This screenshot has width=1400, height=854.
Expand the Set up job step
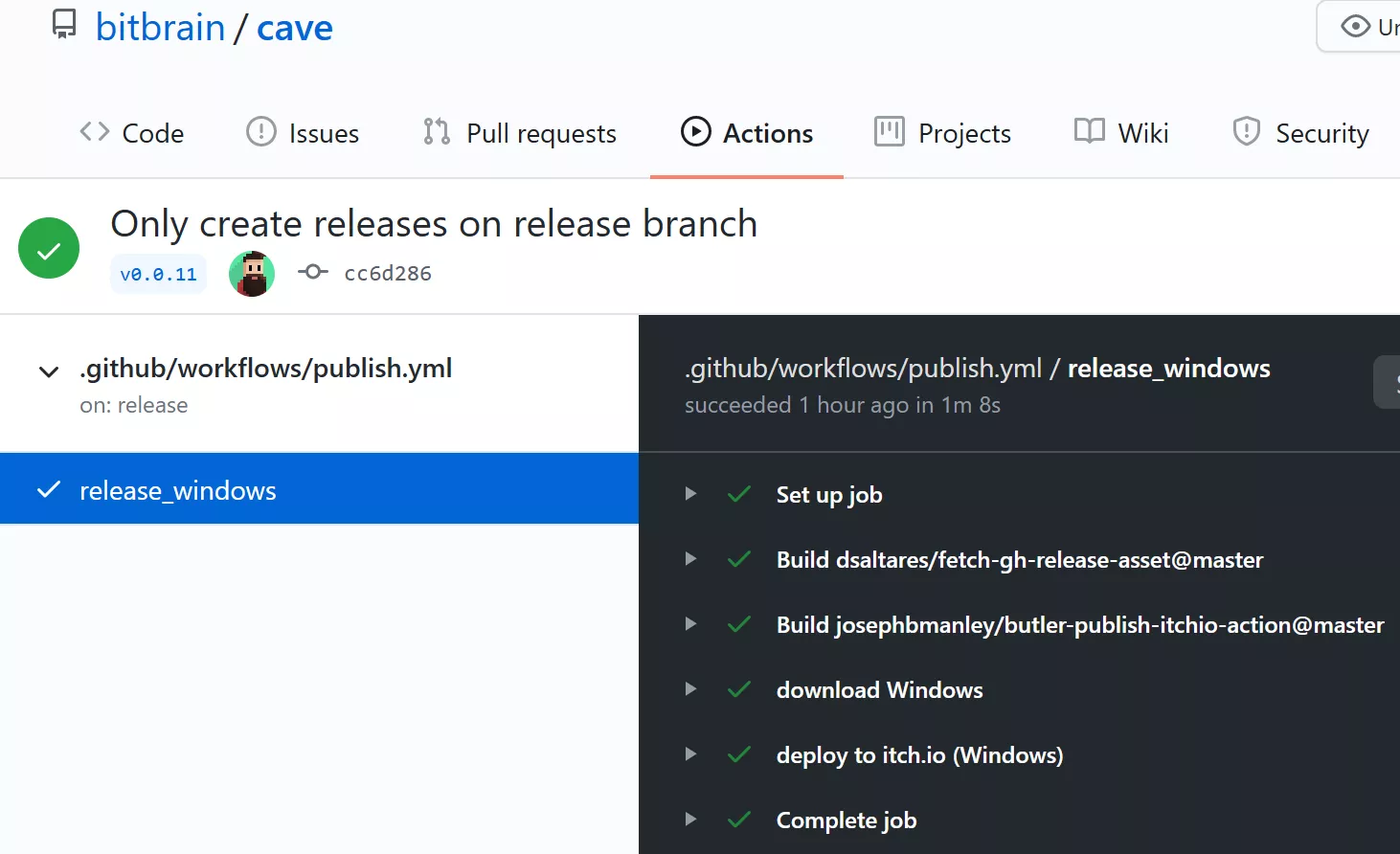690,494
